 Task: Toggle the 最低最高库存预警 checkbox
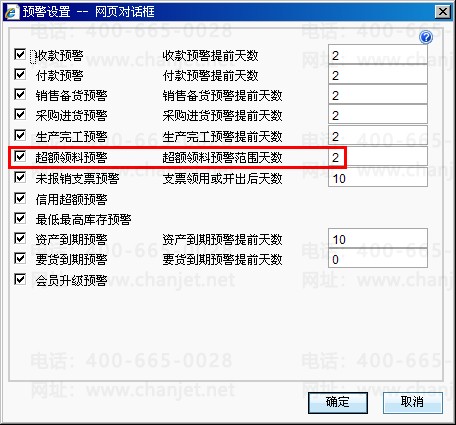pos(20,218)
